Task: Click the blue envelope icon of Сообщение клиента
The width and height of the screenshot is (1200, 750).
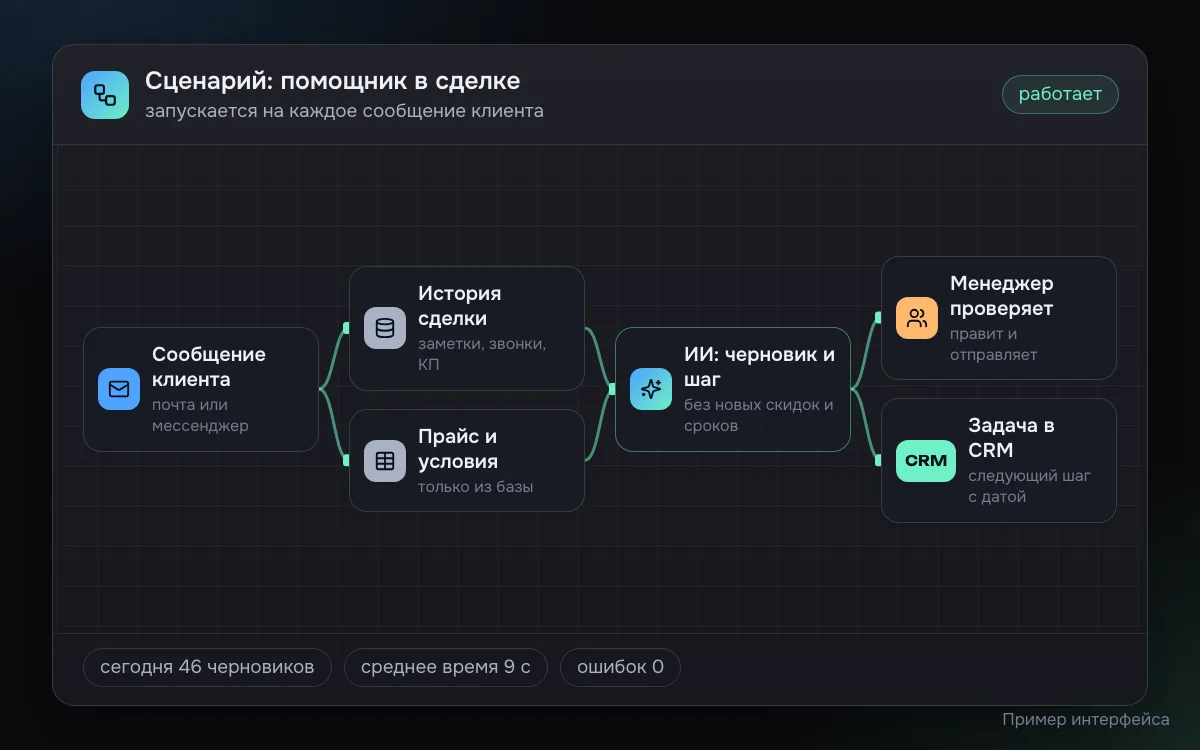Action: pyautogui.click(x=119, y=389)
